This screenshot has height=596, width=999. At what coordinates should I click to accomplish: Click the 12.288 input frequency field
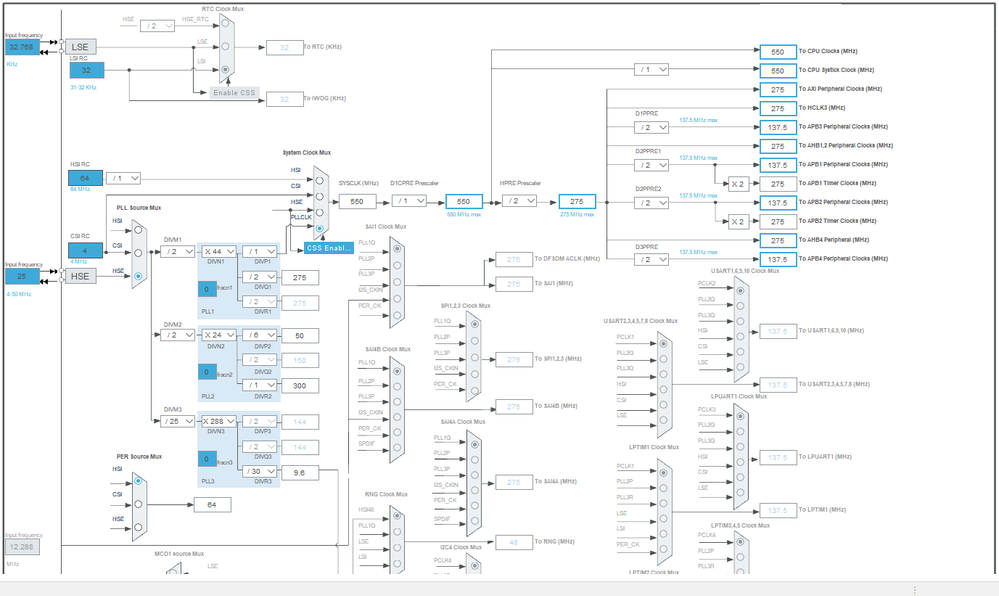(22, 547)
